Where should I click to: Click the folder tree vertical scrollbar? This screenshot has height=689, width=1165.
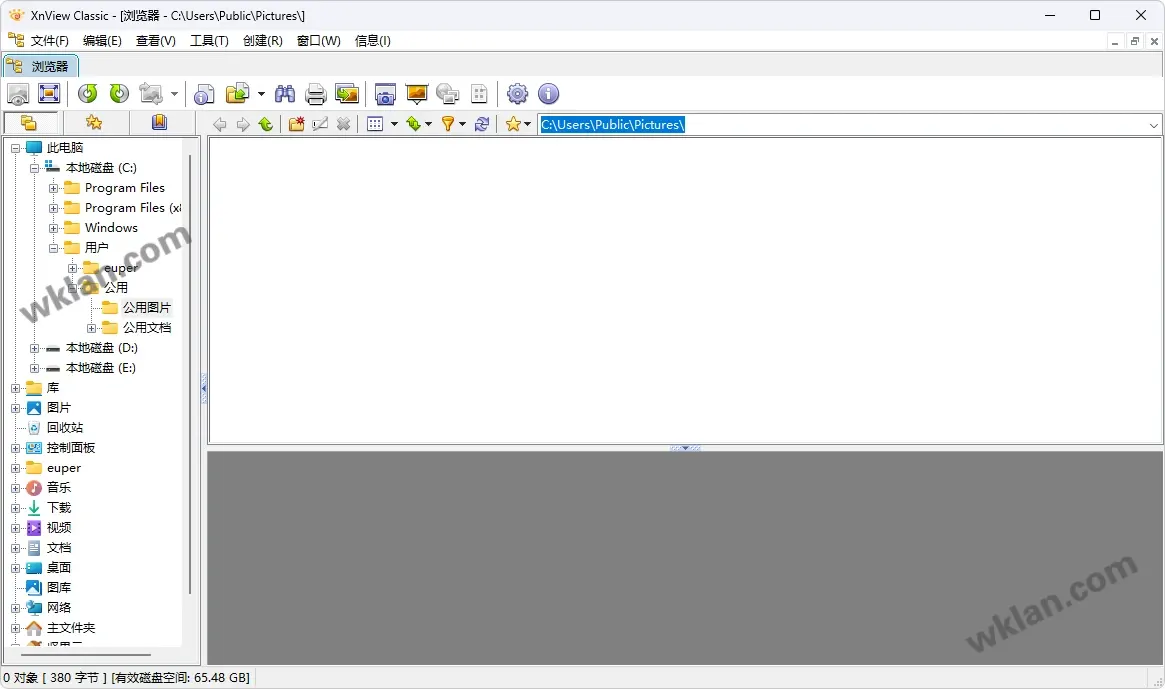190,375
